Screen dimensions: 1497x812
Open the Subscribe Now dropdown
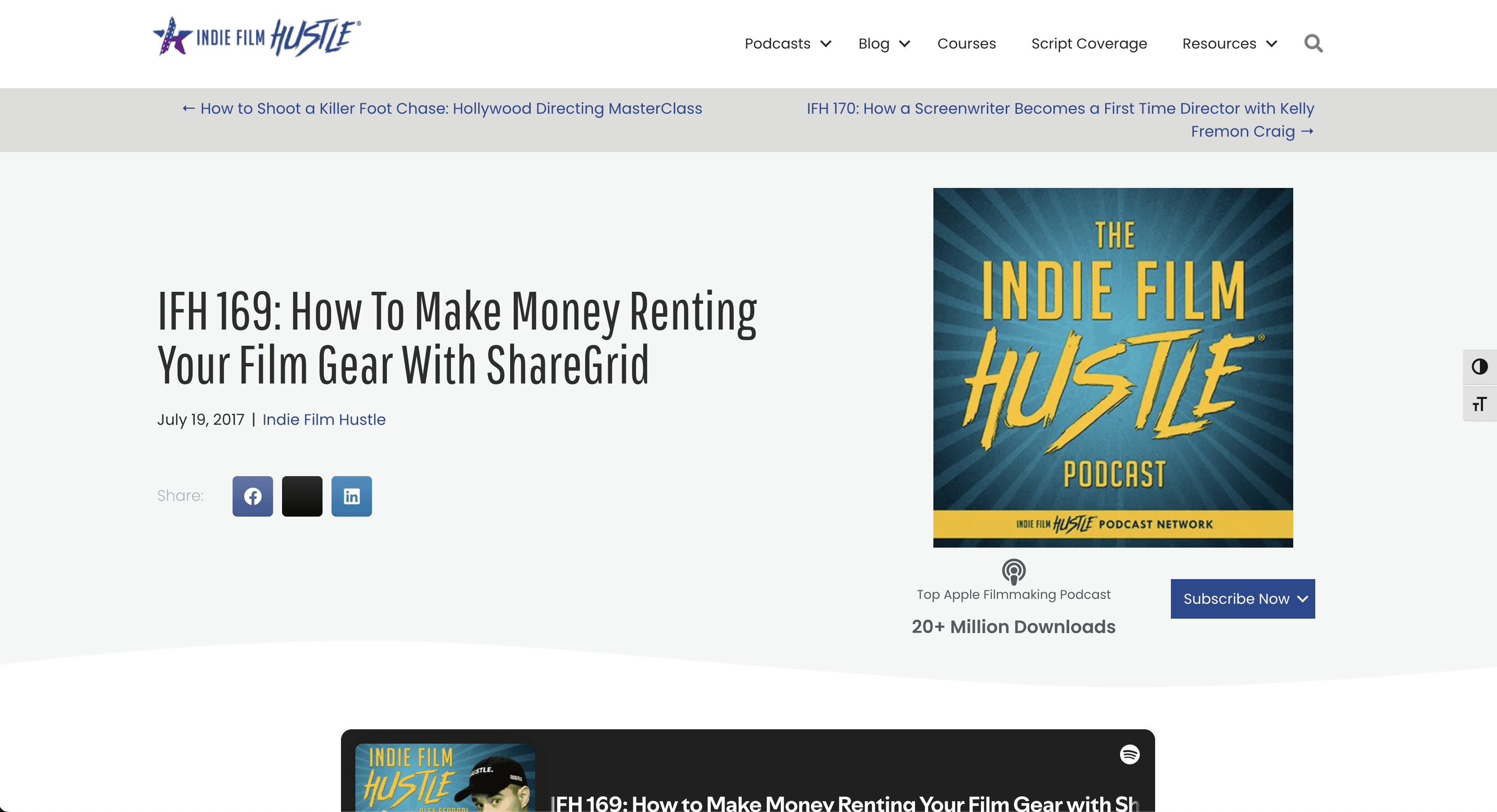click(1242, 599)
